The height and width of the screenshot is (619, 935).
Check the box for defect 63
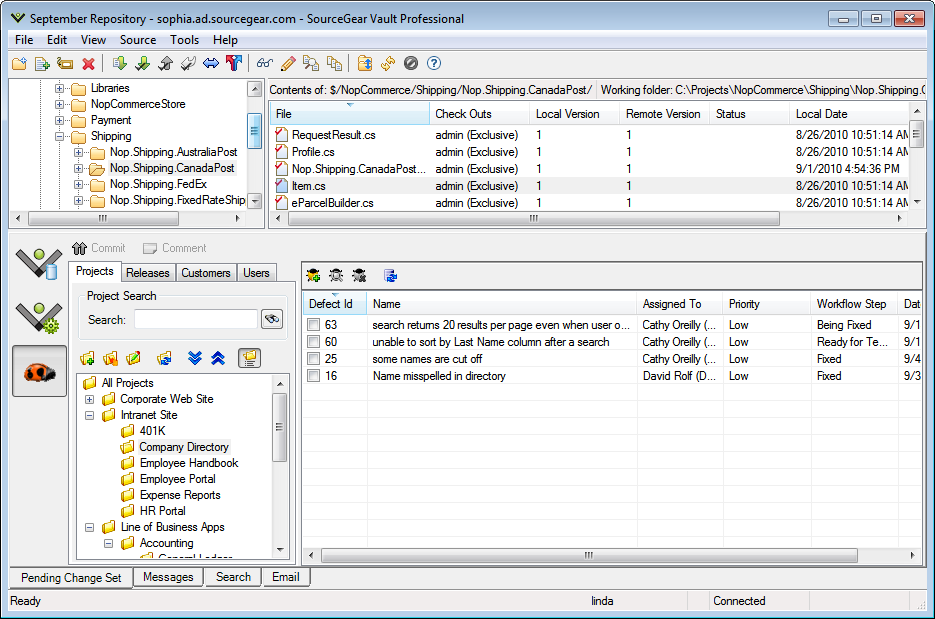[x=314, y=325]
